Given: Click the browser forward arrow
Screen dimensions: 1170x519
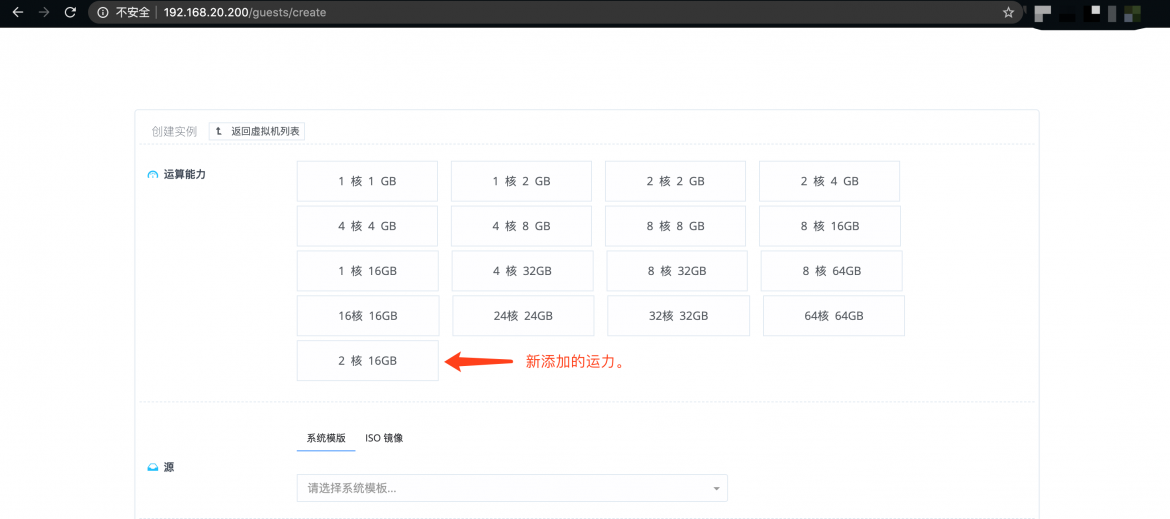Looking at the screenshot, I should tap(43, 13).
